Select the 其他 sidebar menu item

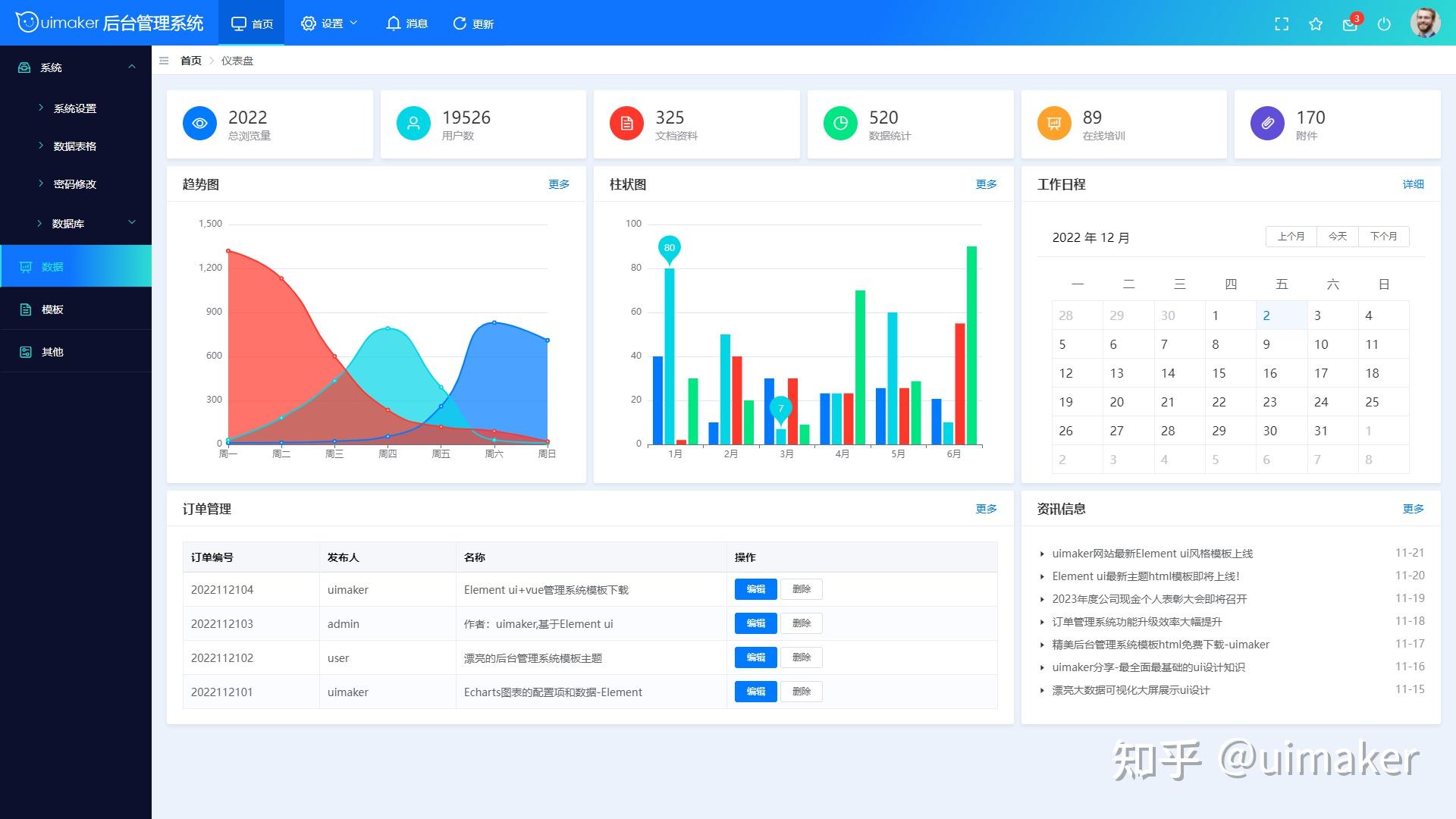(76, 351)
